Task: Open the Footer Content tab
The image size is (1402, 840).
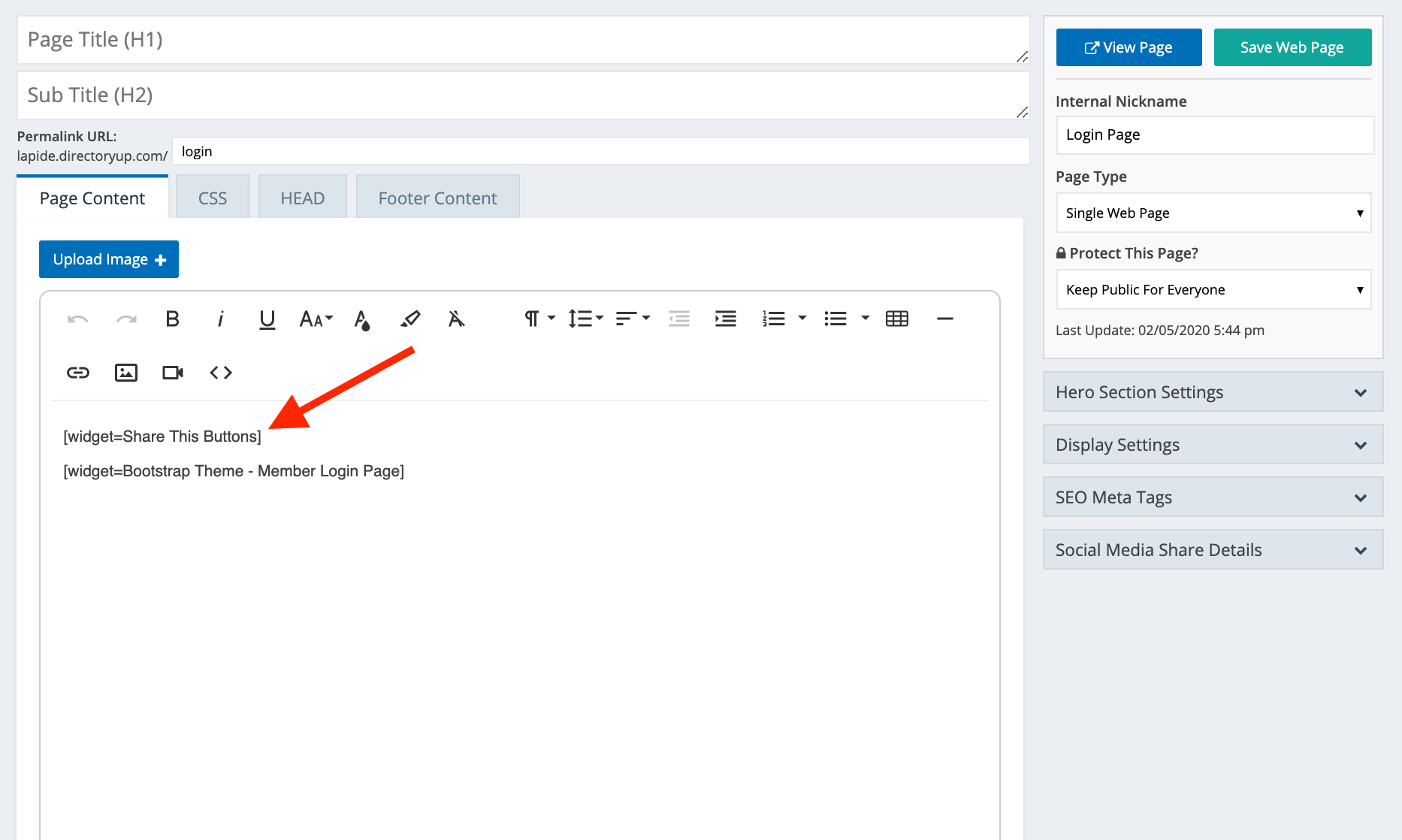Action: point(437,197)
